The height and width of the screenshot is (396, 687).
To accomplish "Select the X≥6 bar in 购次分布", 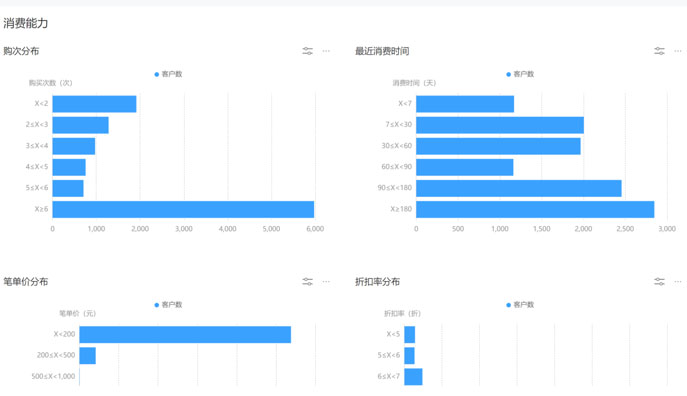I will point(183,209).
